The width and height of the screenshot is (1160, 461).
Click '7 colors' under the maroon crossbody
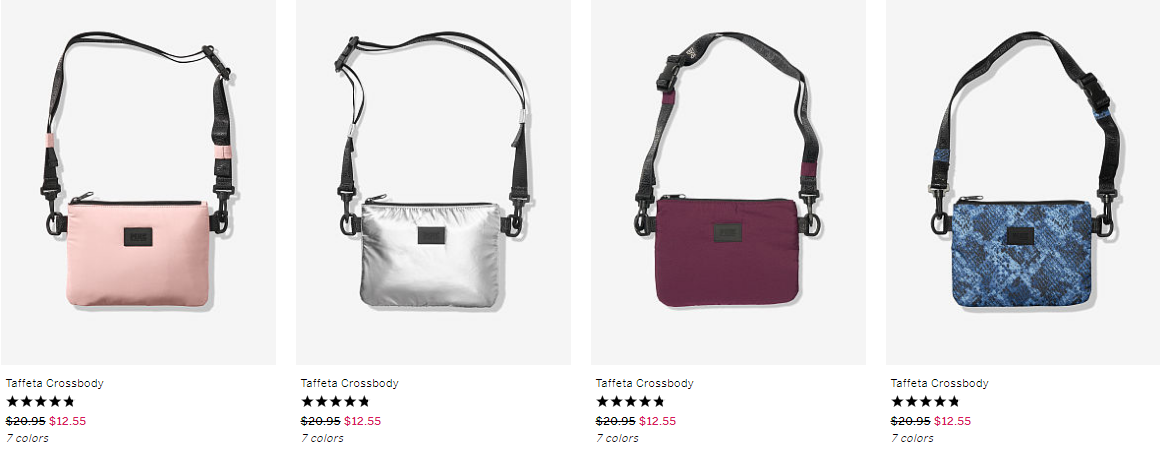click(x=617, y=438)
